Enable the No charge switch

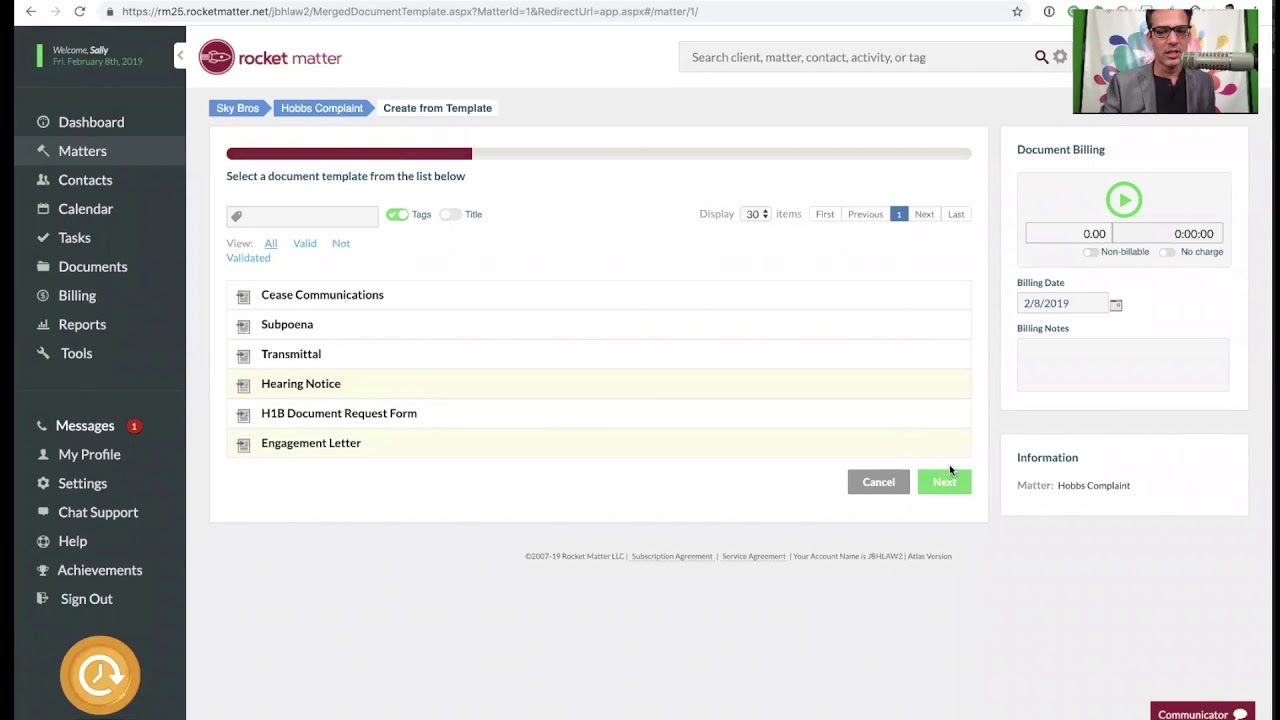(1167, 252)
